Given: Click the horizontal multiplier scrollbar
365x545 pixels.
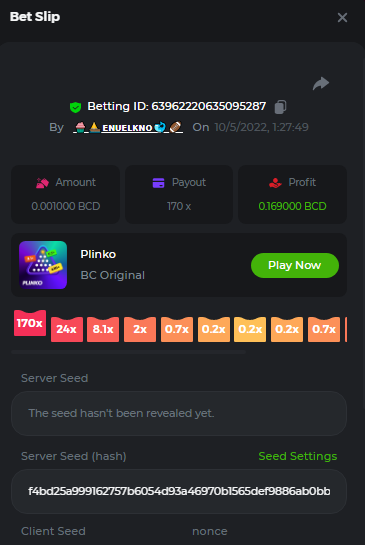Looking at the screenshot, I should click(128, 352).
